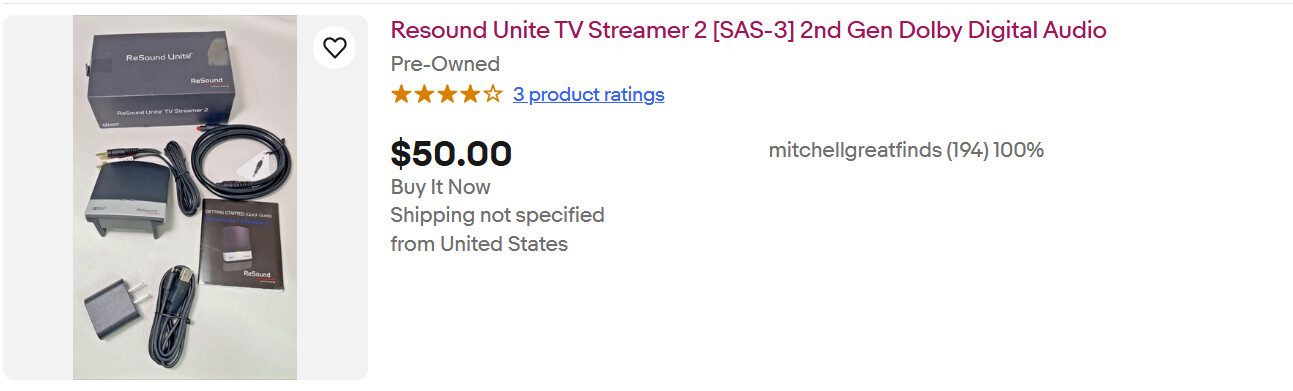
Task: Click the $50.00 price
Action: (451, 153)
